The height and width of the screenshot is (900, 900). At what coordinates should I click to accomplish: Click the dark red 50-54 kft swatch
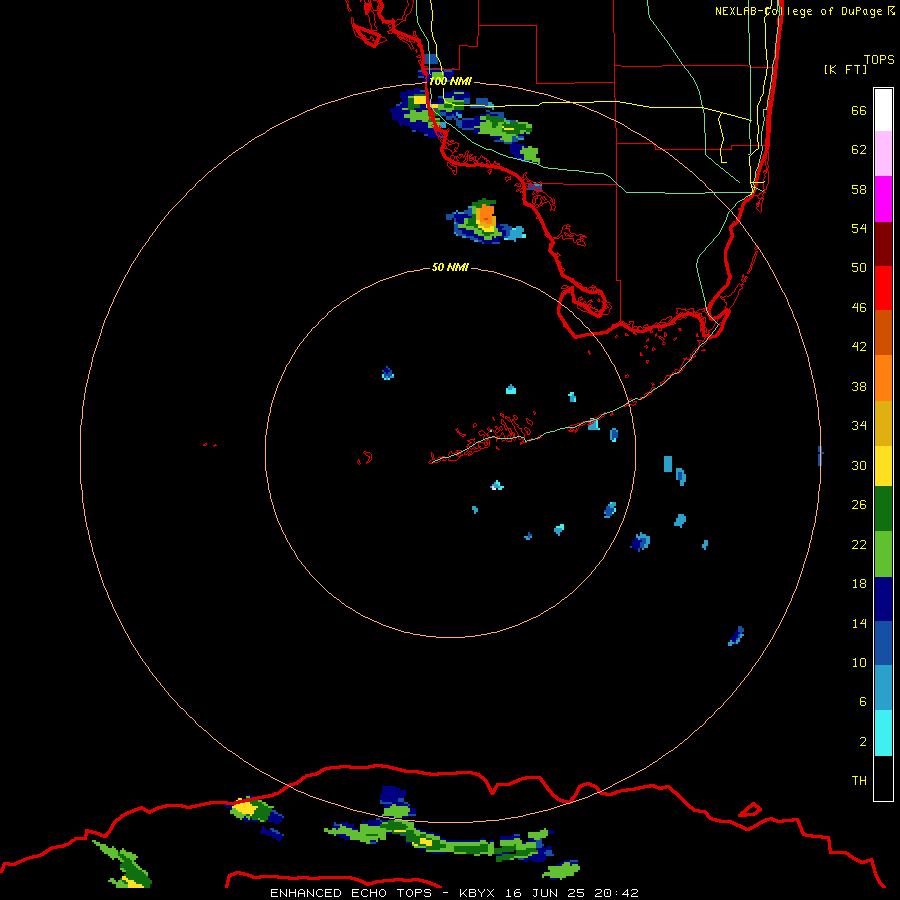coord(883,243)
